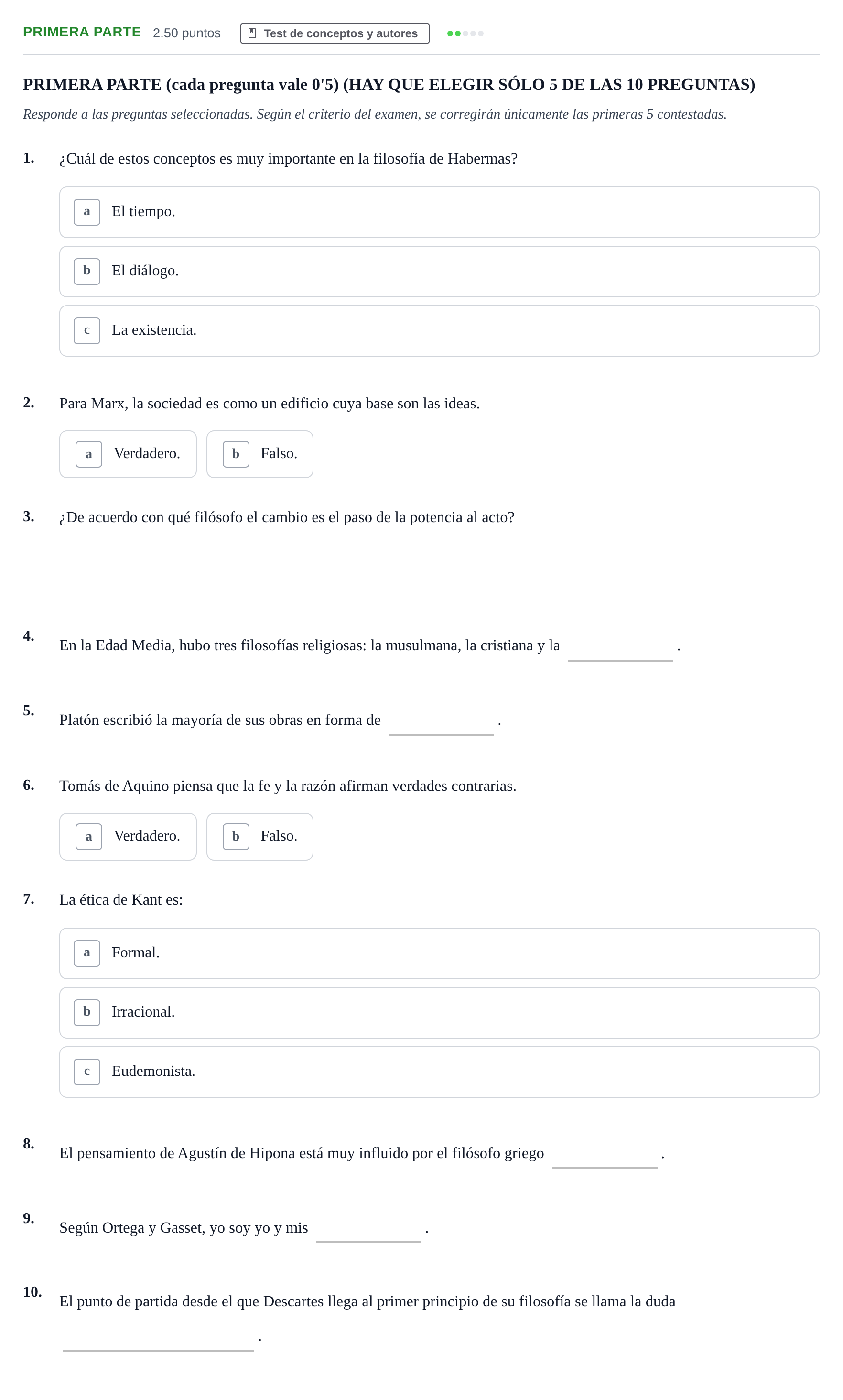This screenshot has height=1400, width=843.
Task: Click the 'Test de conceptos y autores' badge
Action: tap(335, 33)
